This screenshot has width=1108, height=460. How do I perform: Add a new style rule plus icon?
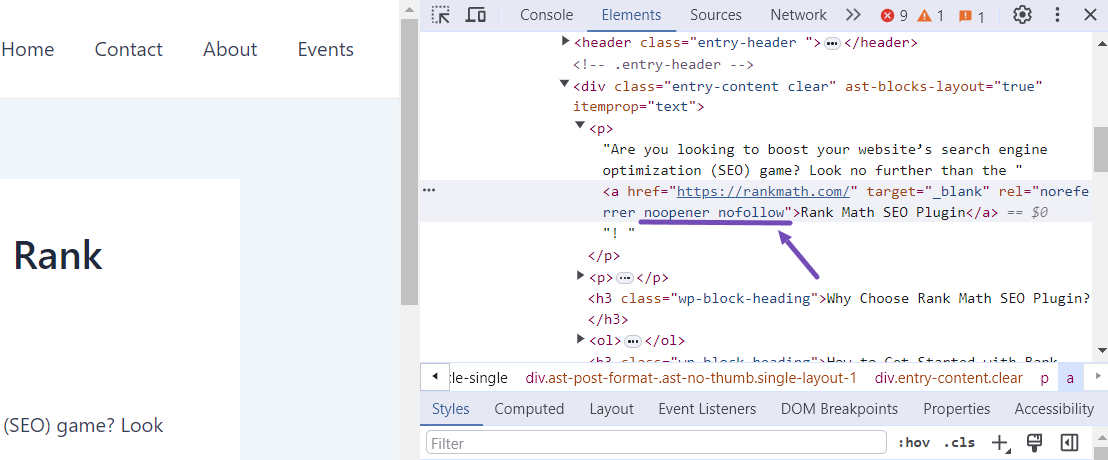(1000, 443)
